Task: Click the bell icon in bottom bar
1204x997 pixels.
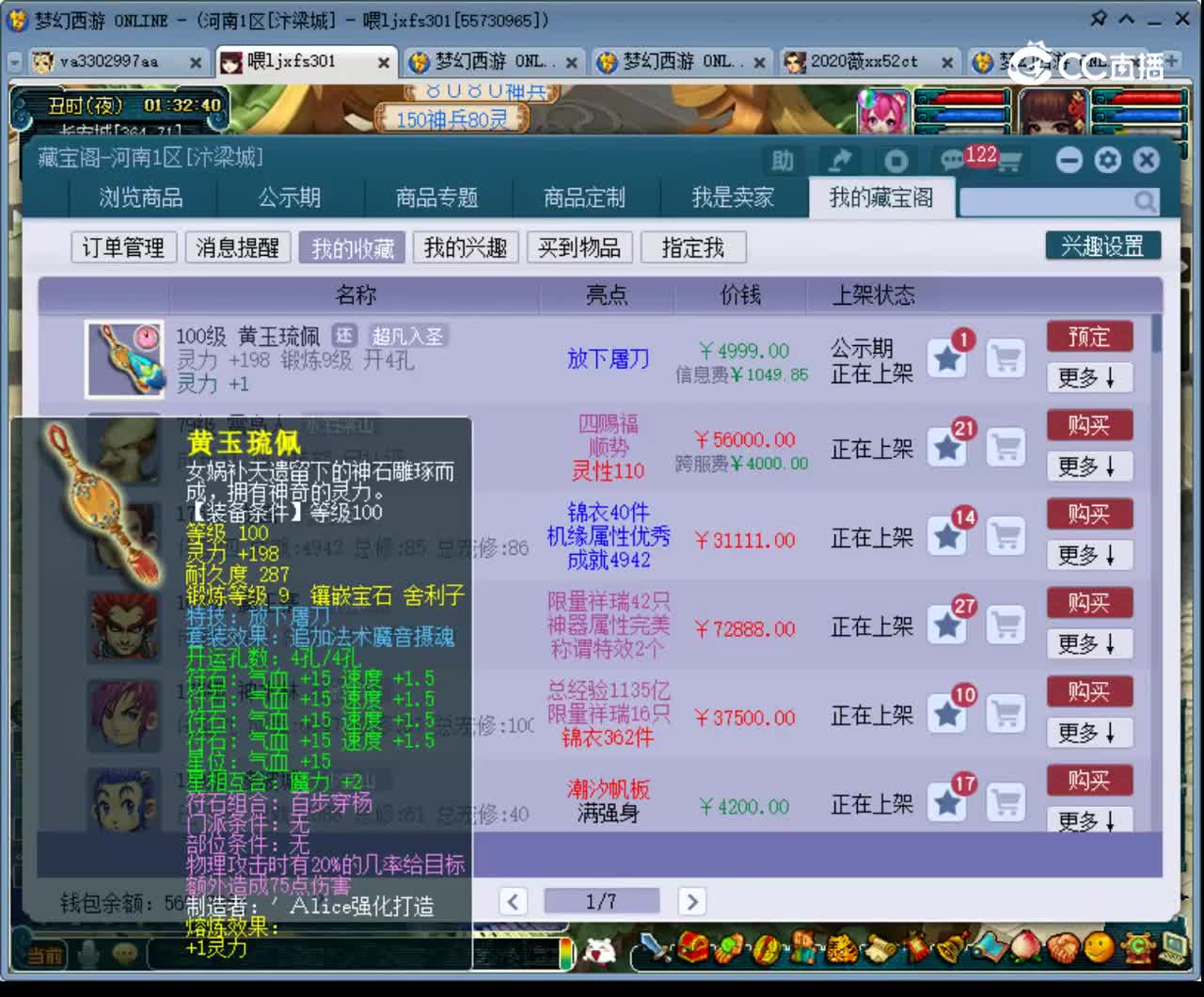Action: point(953,948)
